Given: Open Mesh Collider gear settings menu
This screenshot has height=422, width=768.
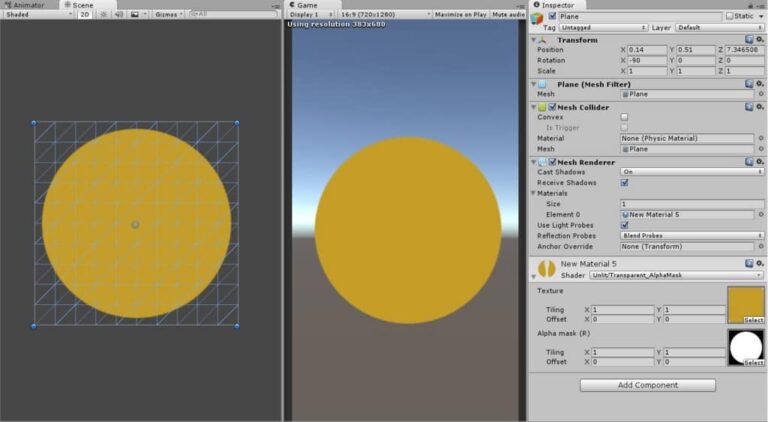Looking at the screenshot, I should (759, 106).
